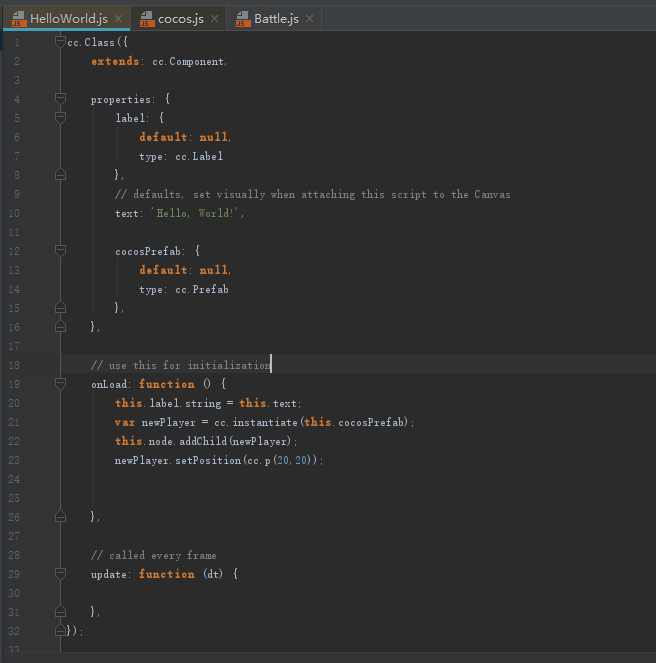Click the cocos.js tab's JS file icon
656x663 pixels.
145,19
